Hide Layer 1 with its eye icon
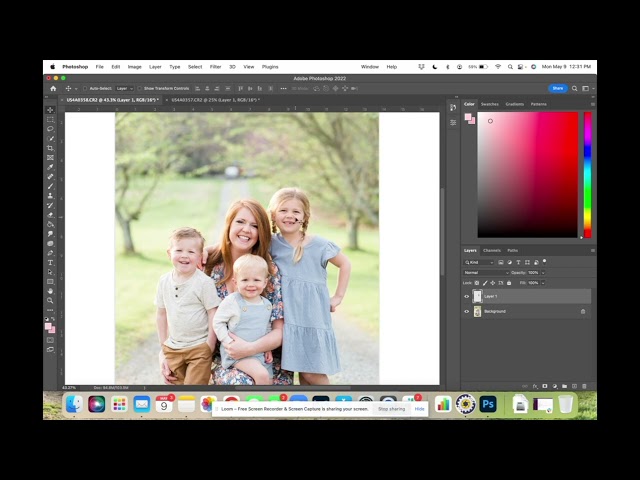The image size is (640, 480). coord(467,296)
